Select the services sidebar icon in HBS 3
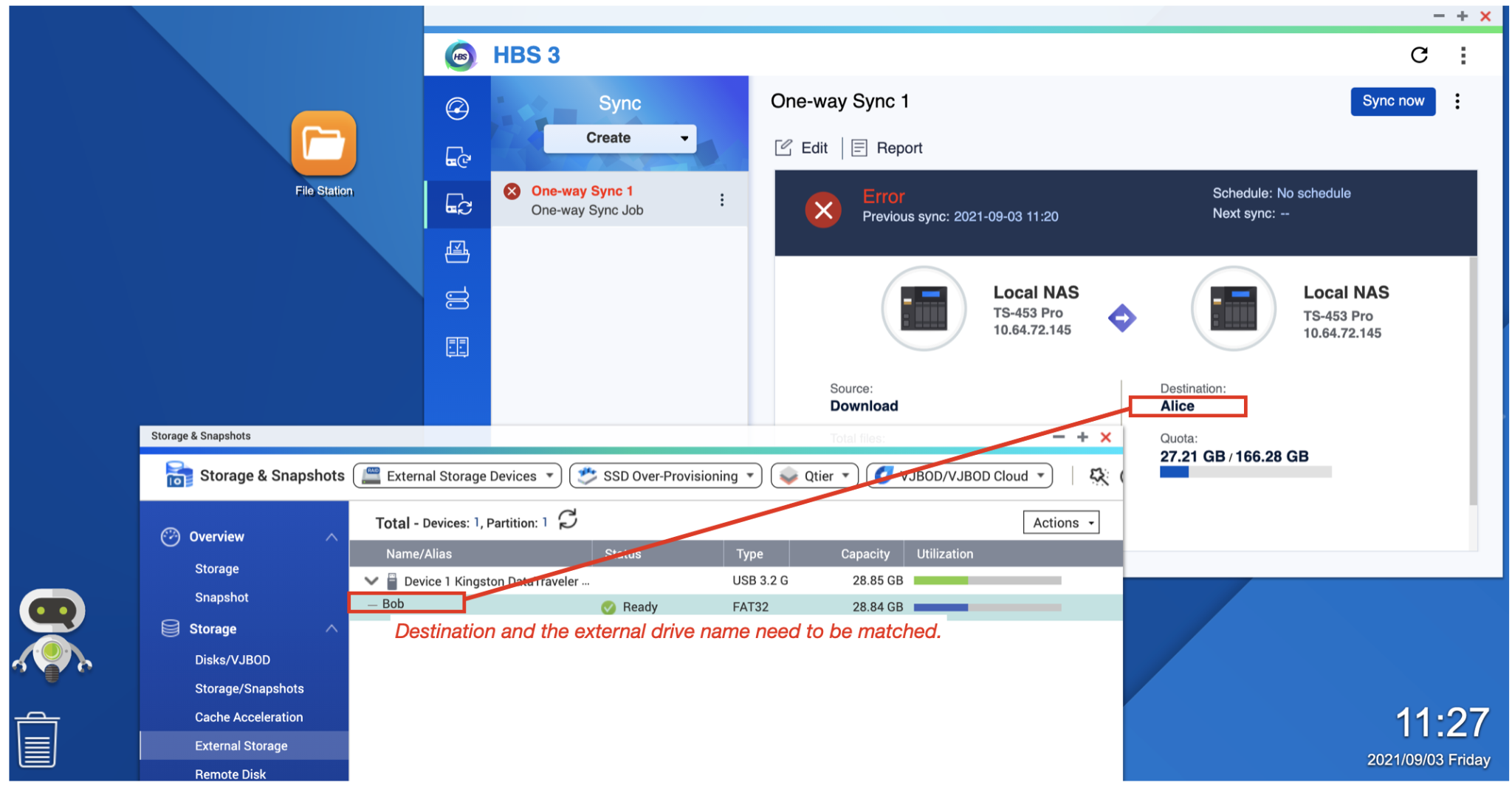Image resolution: width=1512 pixels, height=788 pixels. pyautogui.click(x=458, y=346)
